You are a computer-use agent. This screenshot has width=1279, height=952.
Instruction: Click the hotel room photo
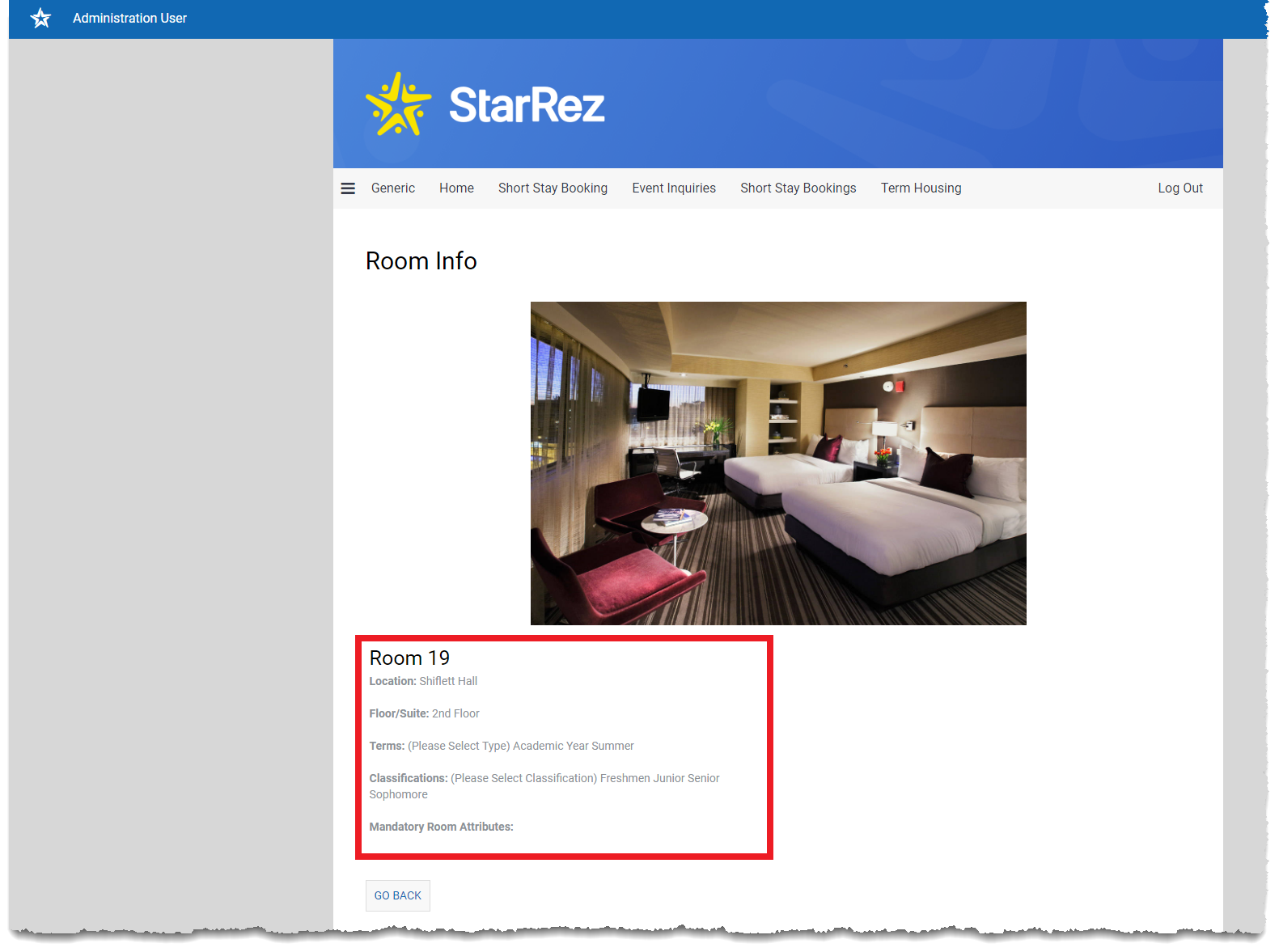tap(777, 463)
